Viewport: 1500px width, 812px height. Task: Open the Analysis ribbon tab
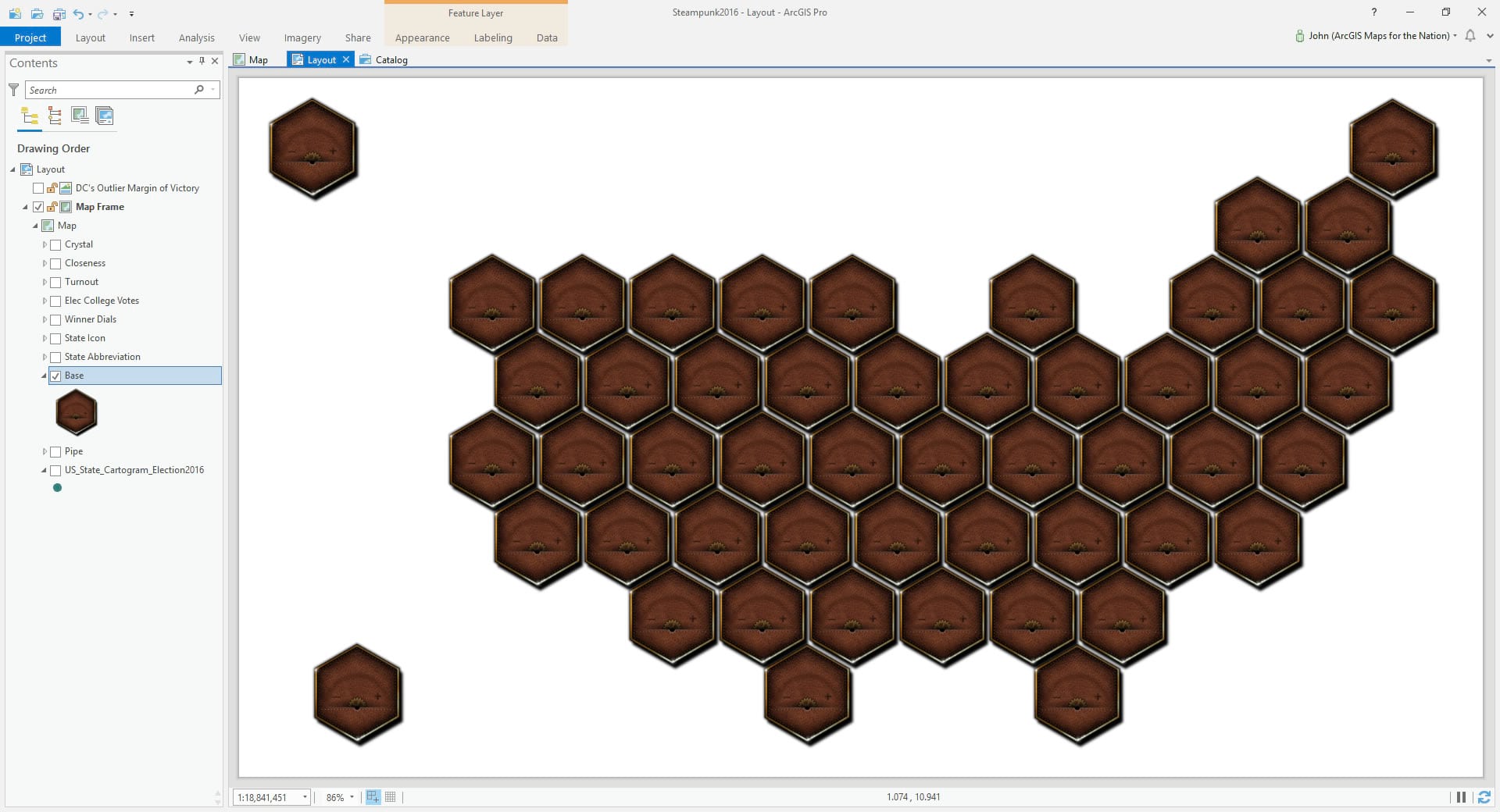click(196, 37)
